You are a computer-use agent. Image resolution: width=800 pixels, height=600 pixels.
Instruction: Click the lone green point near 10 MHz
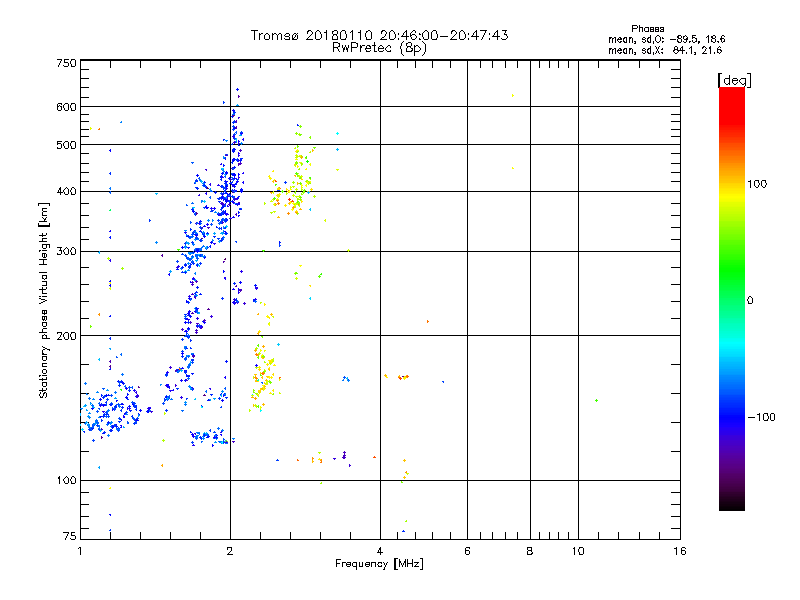point(596,401)
